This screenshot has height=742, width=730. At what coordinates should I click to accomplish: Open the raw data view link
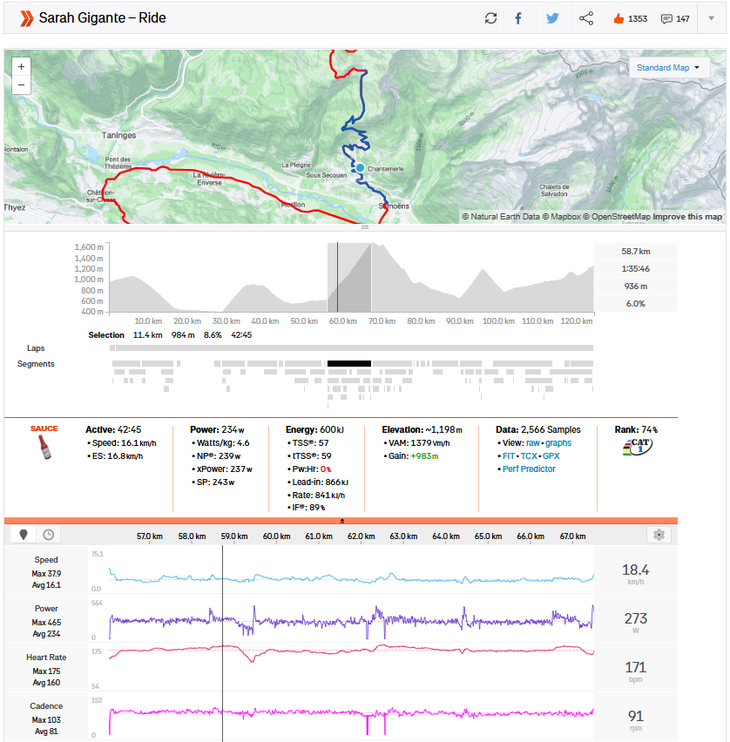coord(533,442)
